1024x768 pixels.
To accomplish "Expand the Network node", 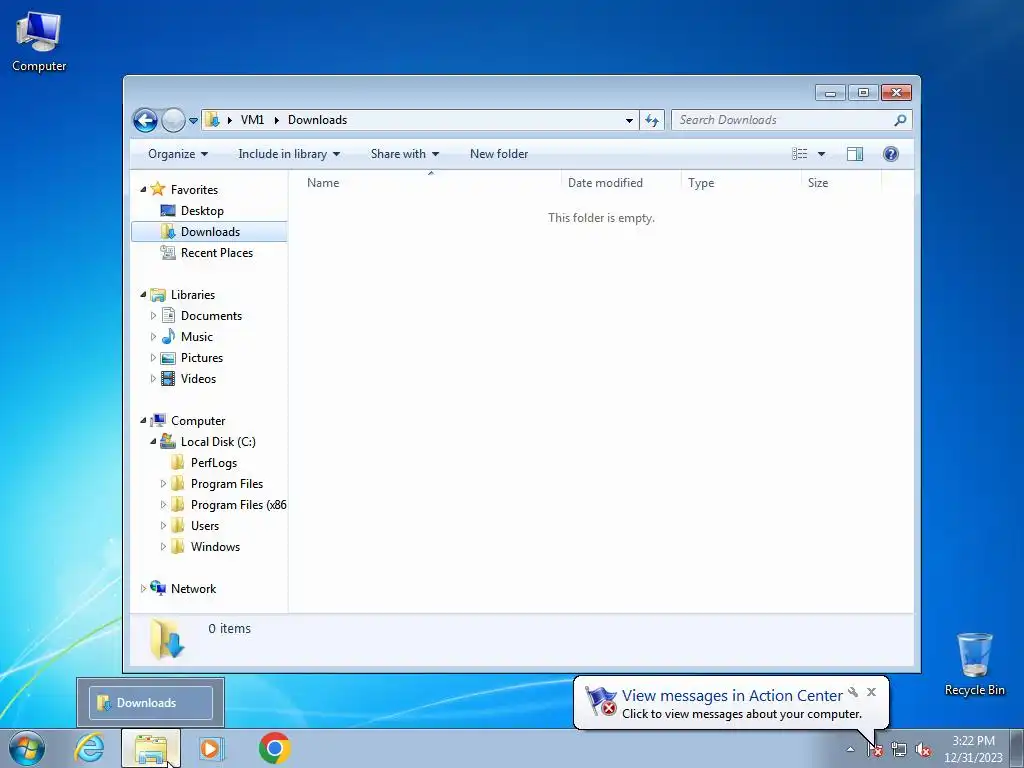I will point(143,589).
